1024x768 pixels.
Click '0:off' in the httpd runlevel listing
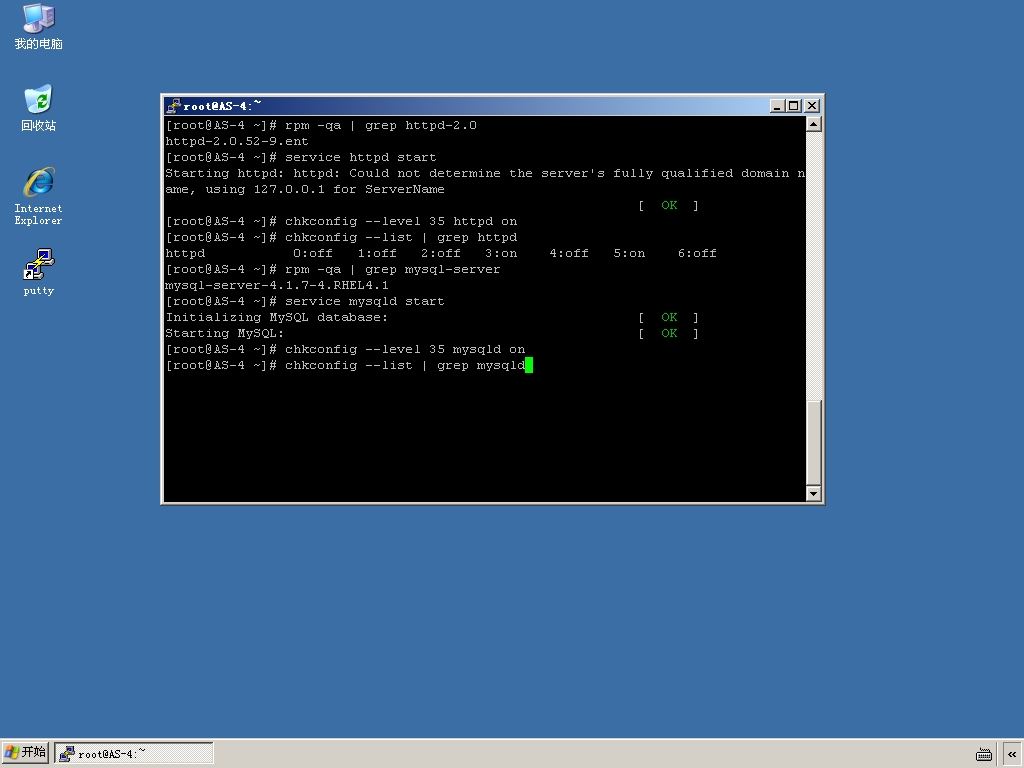[x=313, y=253]
